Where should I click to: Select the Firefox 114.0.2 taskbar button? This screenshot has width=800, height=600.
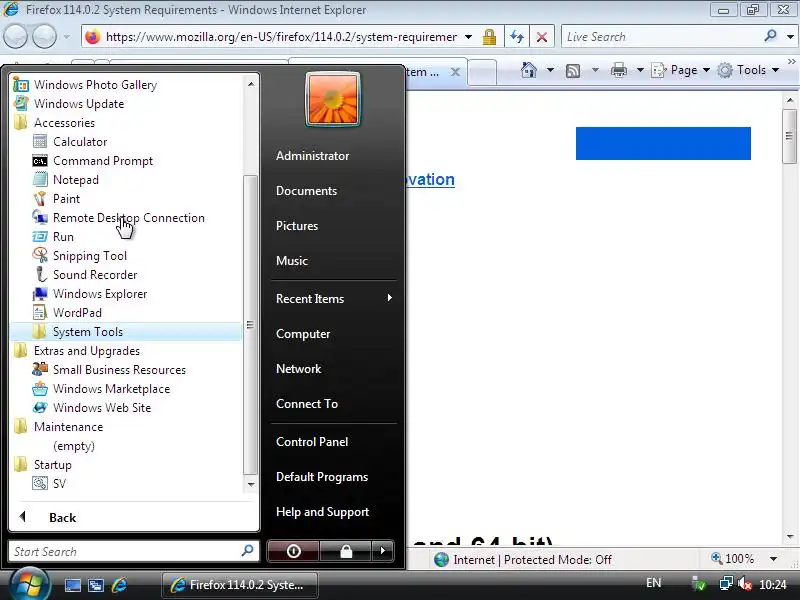click(x=240, y=585)
